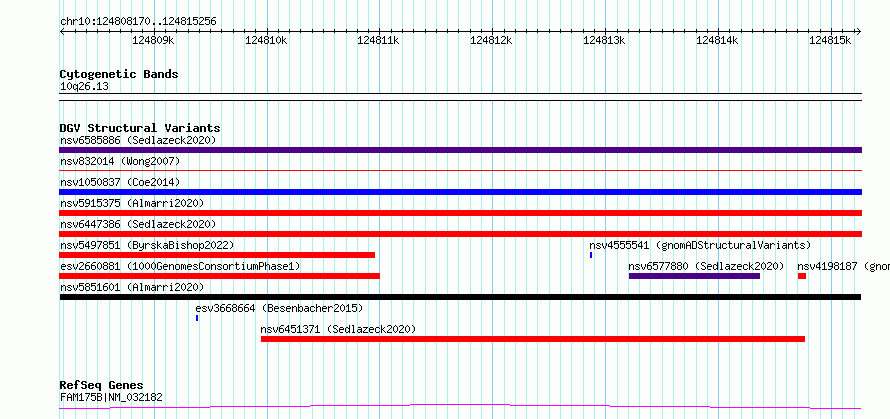Viewport: 890px width, 419px height.
Task: Click nsv4555541 (gnomADStructuralVariants) label
Action: click(700, 245)
